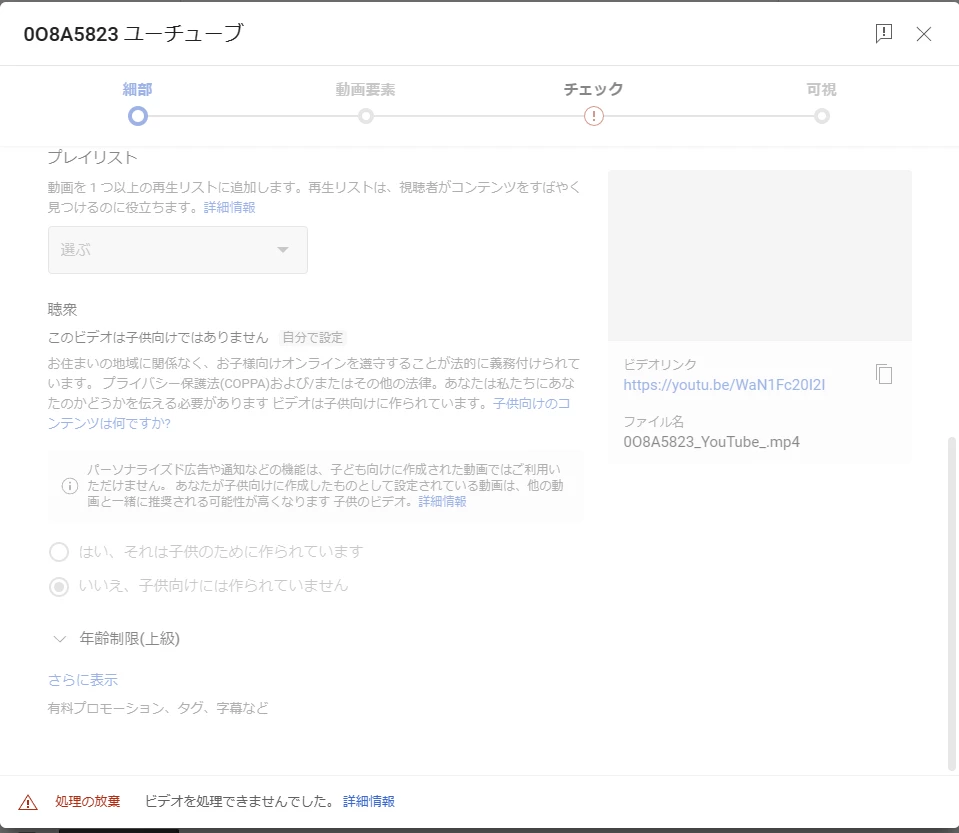
Task: Click message ビデオを処理できませんでした。
Action: [x=239, y=801]
